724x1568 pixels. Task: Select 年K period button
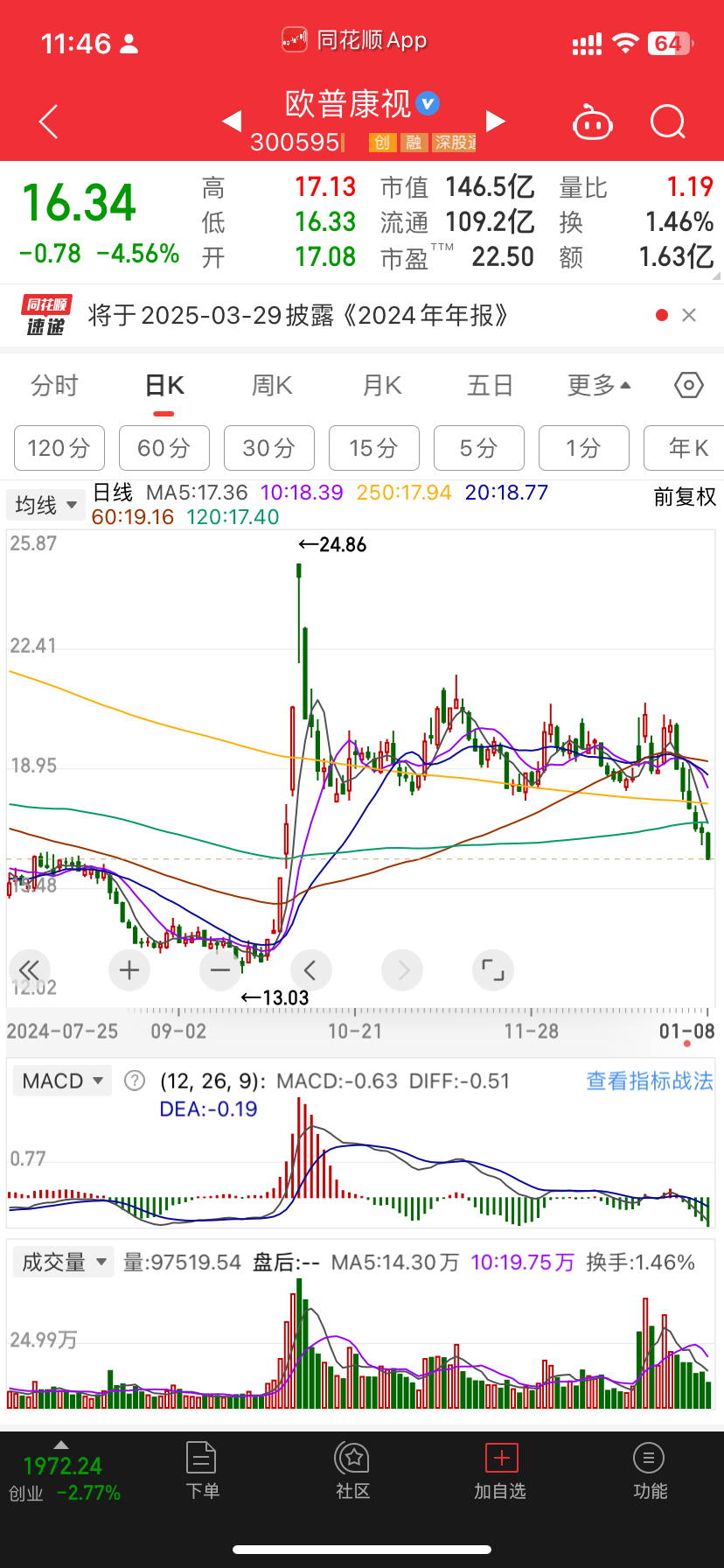[684, 448]
